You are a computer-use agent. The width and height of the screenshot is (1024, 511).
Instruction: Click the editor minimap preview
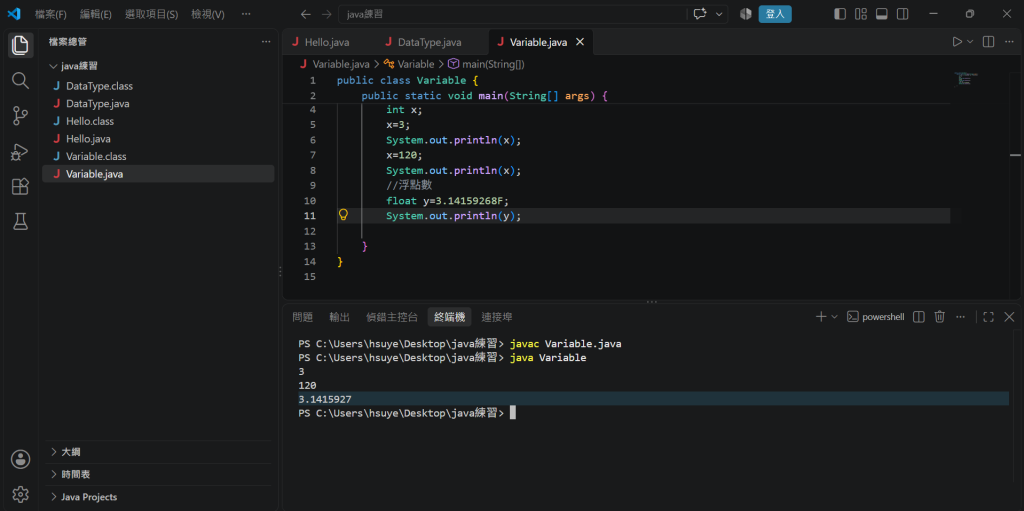965,78
